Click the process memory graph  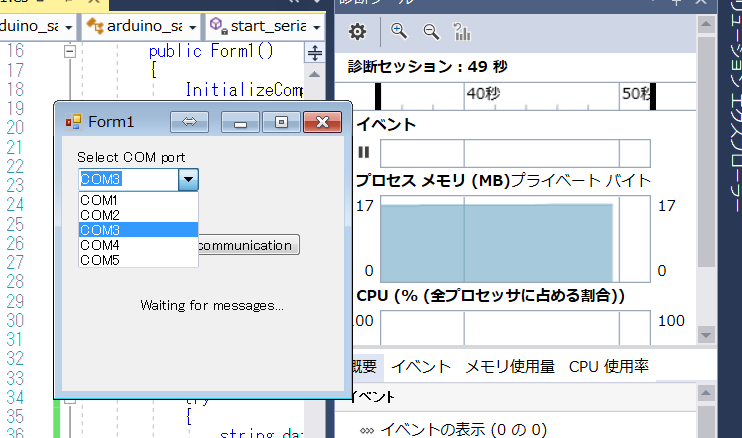click(515, 239)
